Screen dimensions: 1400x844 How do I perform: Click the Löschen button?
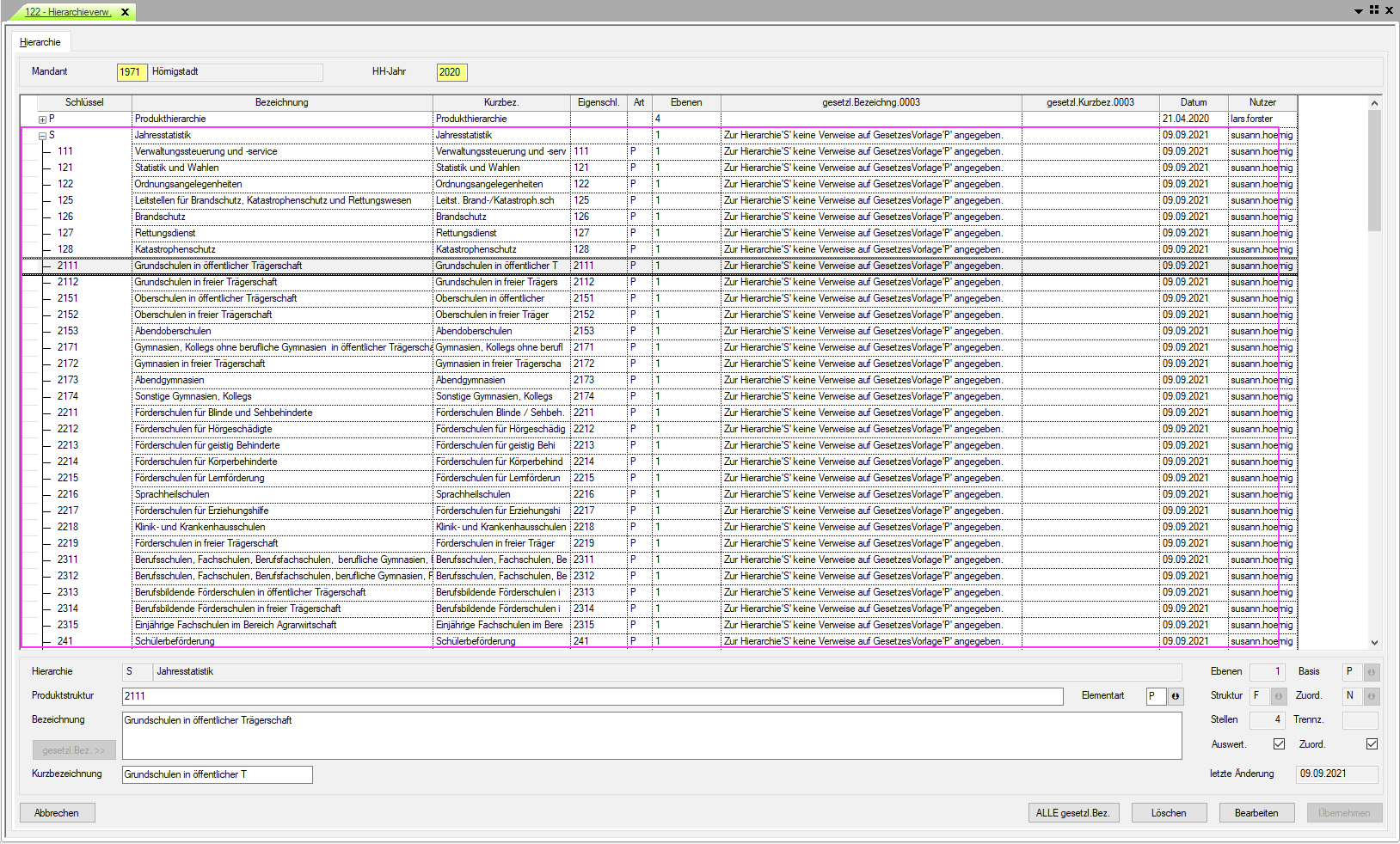pos(1169,813)
